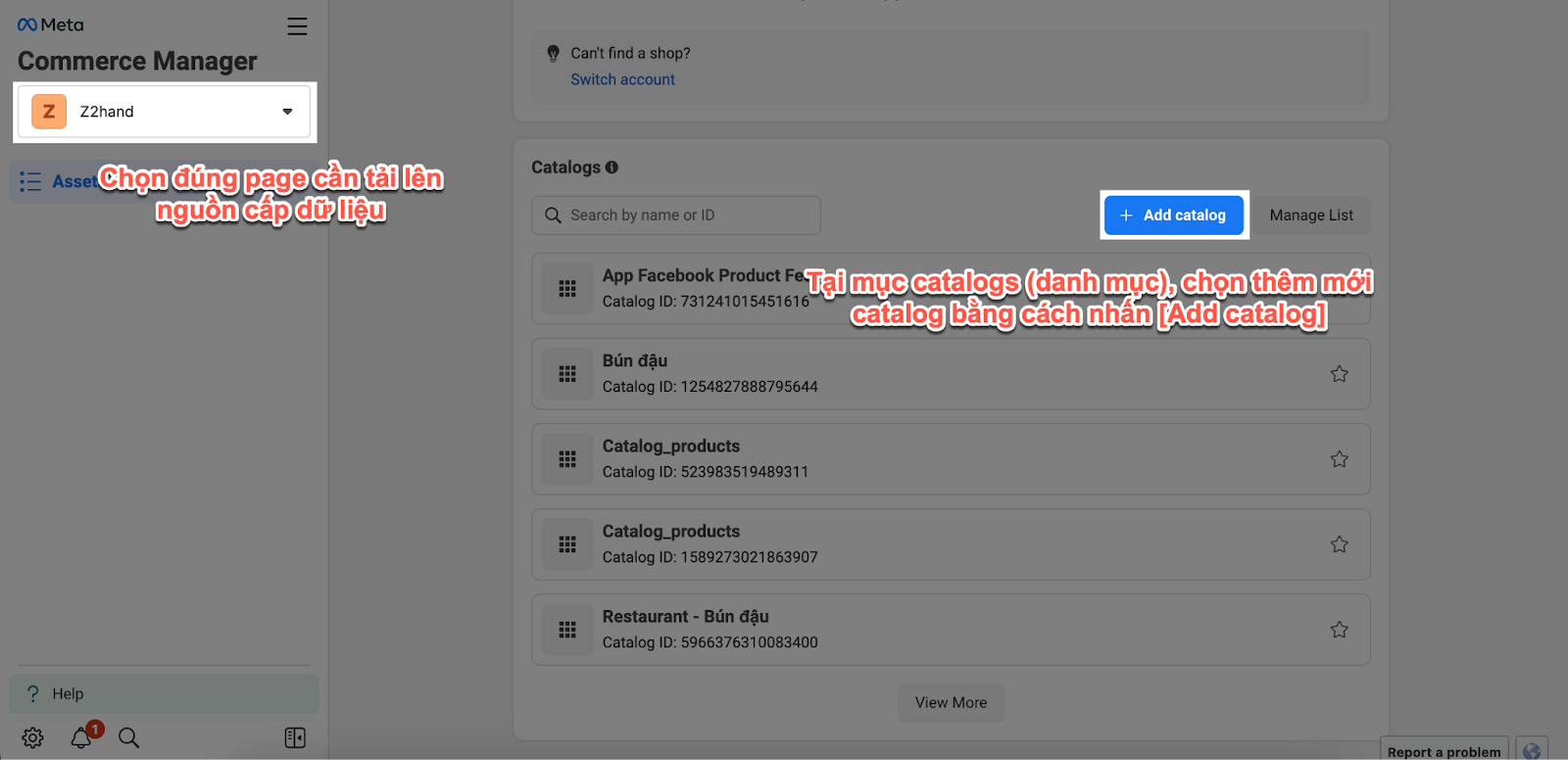The image size is (1568, 760).
Task: Toggle star for catalog ID 1589273021863907
Action: tap(1340, 545)
